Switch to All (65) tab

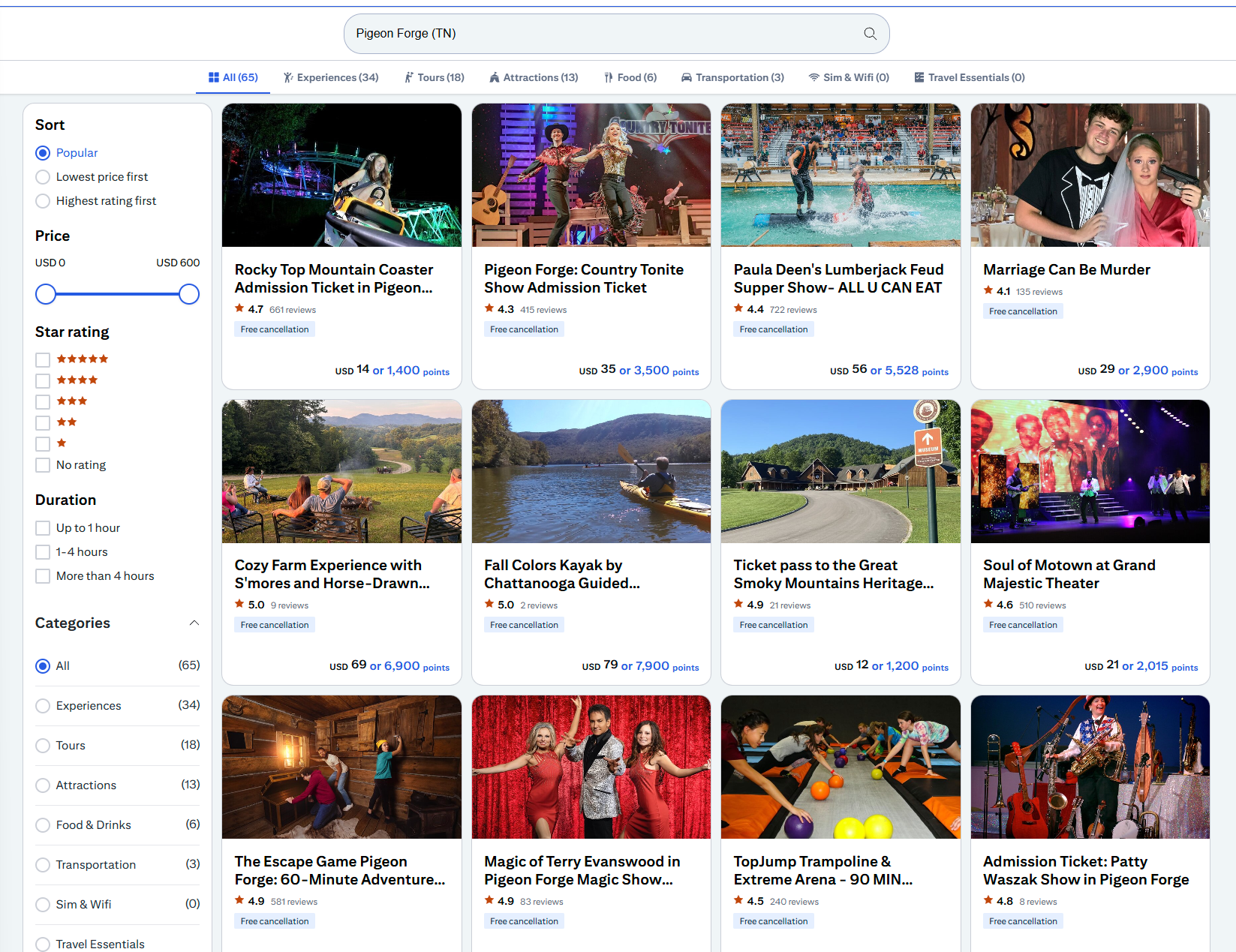pos(233,77)
